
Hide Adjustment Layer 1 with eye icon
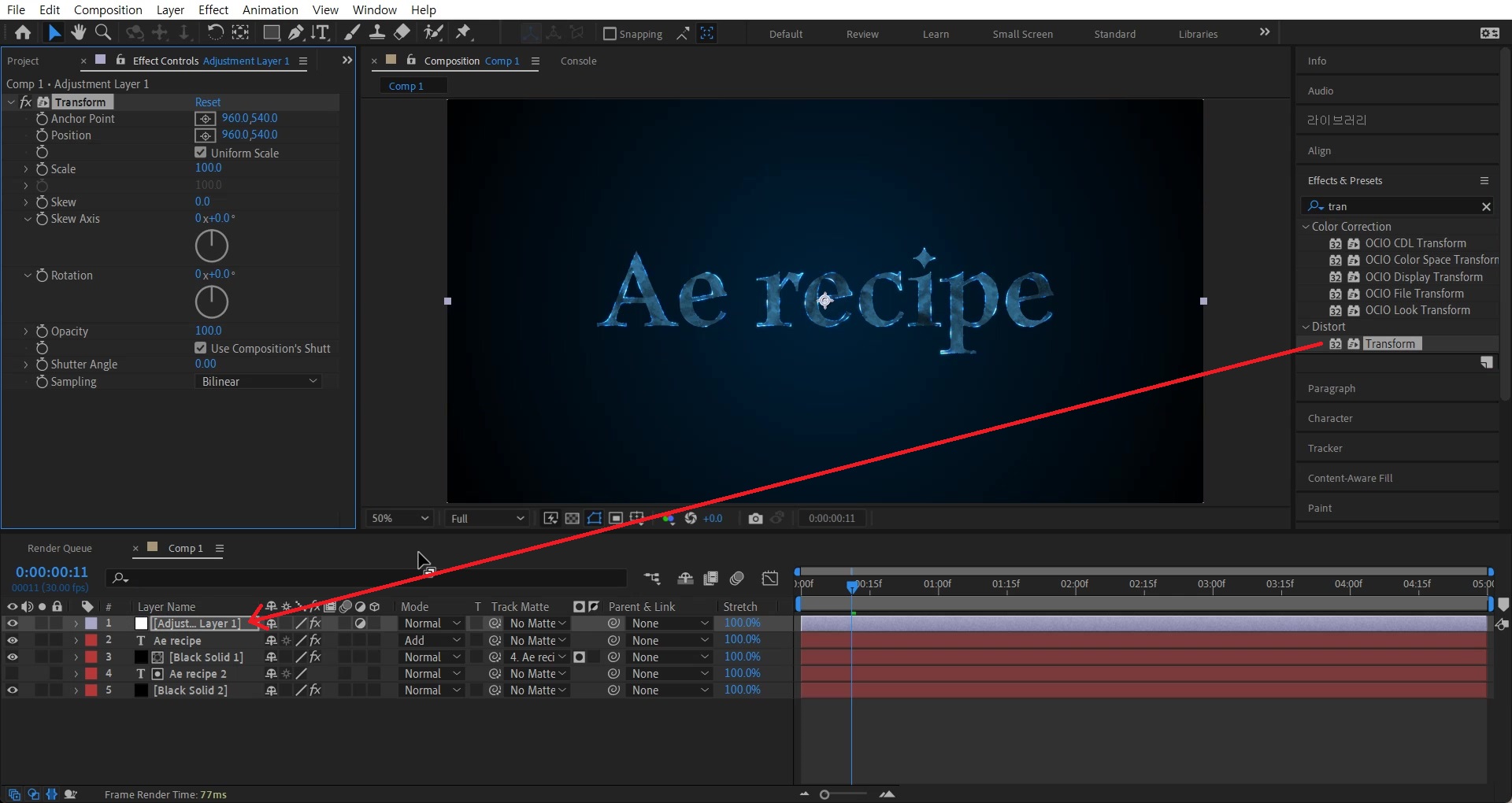(13, 624)
